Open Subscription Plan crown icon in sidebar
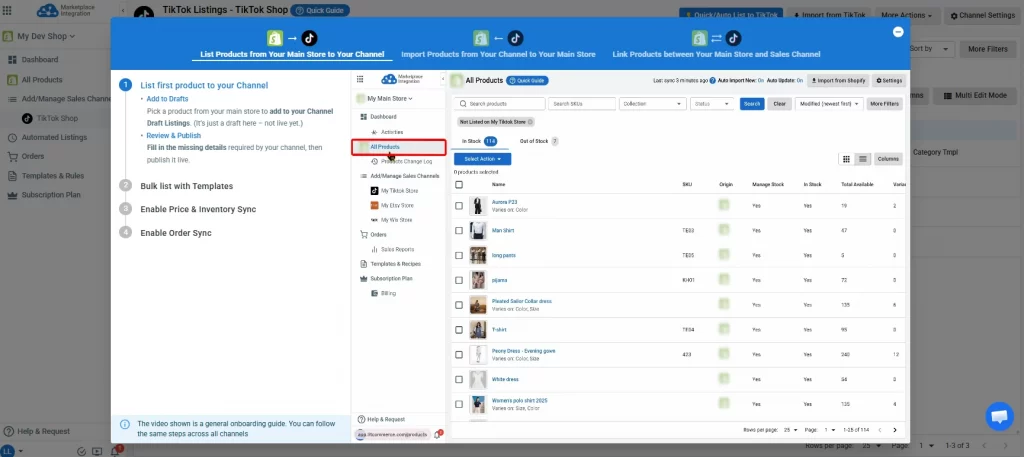 point(12,195)
